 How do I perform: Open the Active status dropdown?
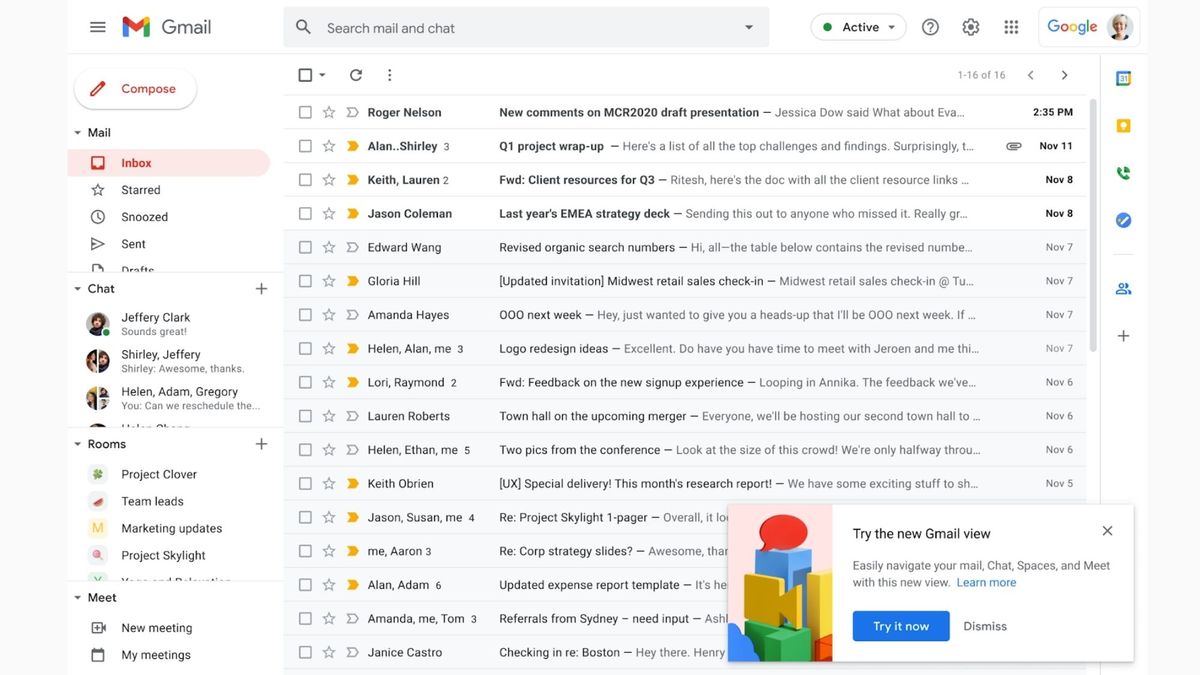[x=858, y=26]
